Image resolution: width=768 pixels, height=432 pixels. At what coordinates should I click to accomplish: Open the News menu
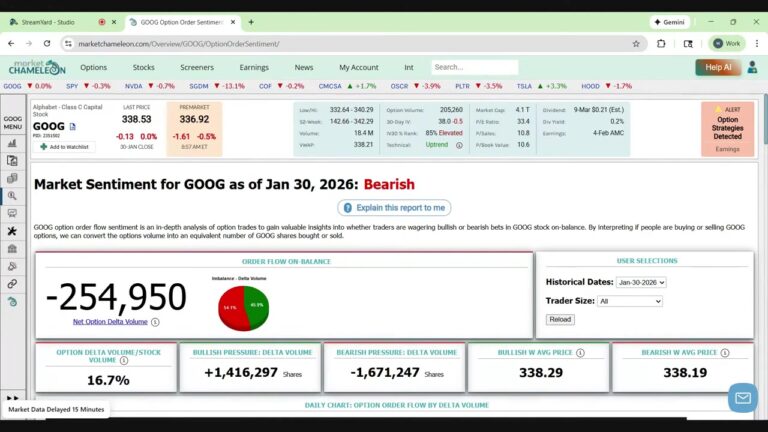(304, 68)
